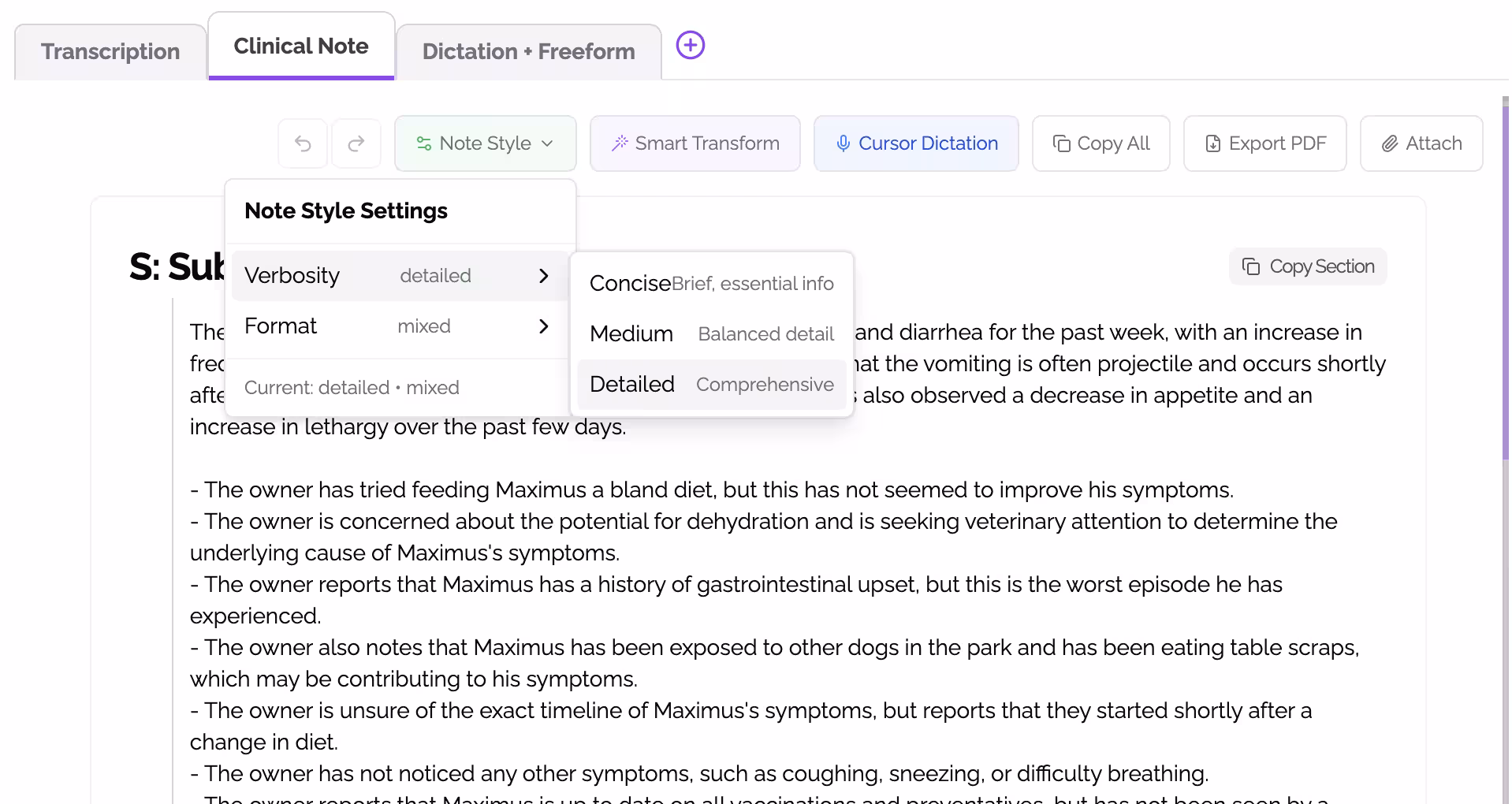Open the Attach paperclip icon

pyautogui.click(x=1390, y=143)
